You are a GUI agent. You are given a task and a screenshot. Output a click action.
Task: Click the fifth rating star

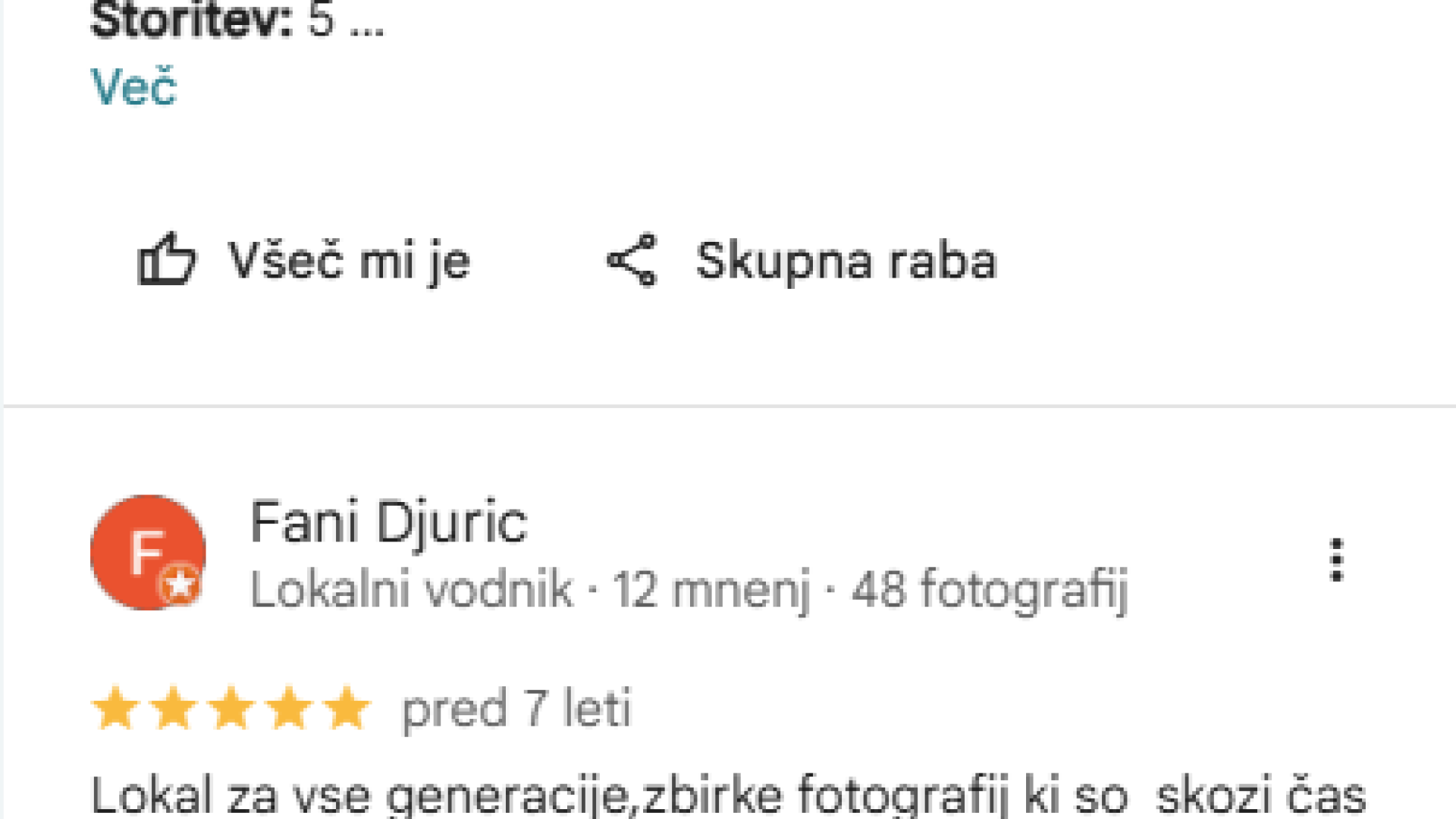click(347, 708)
